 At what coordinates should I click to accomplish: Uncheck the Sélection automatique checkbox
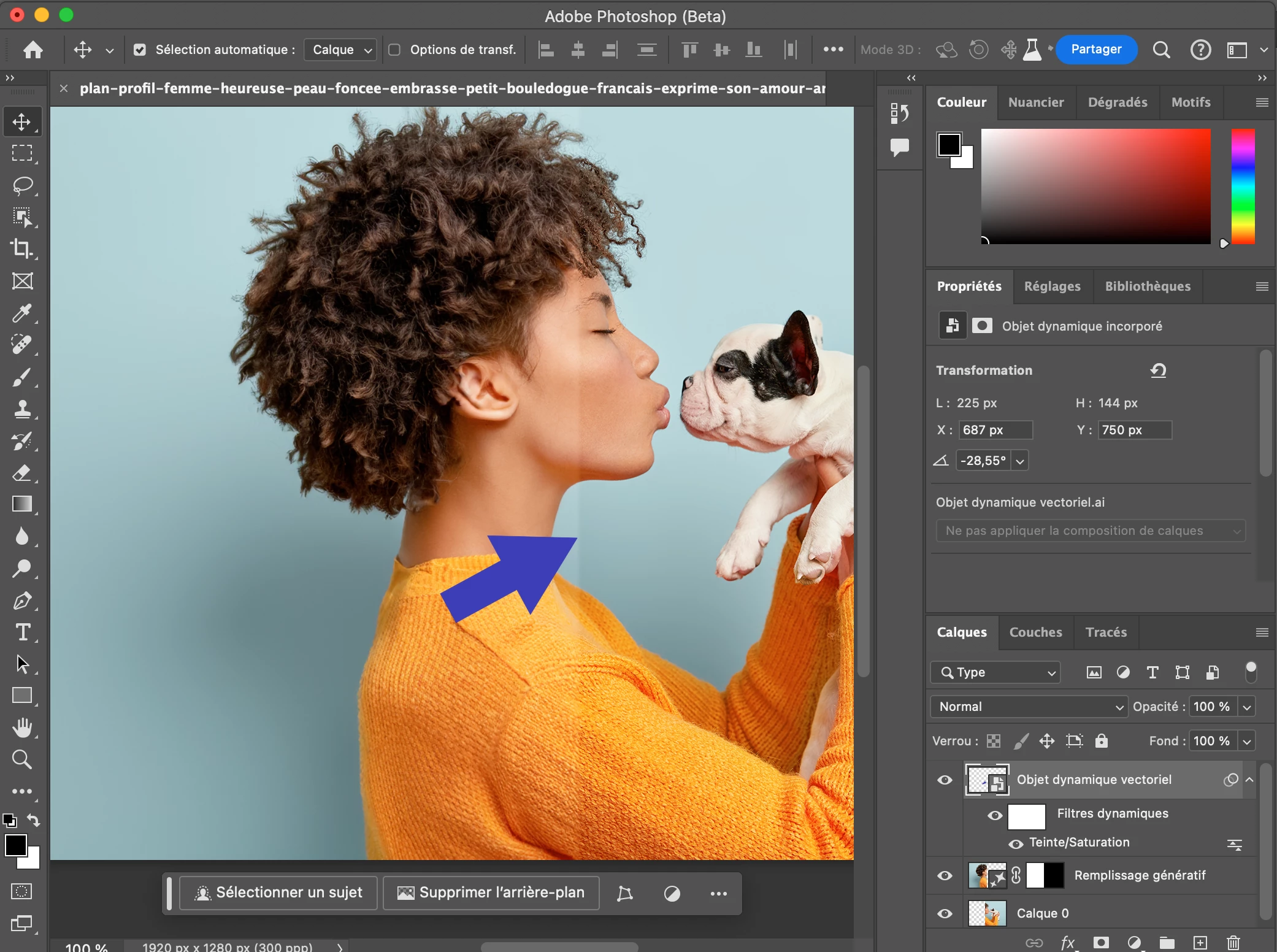pos(140,50)
